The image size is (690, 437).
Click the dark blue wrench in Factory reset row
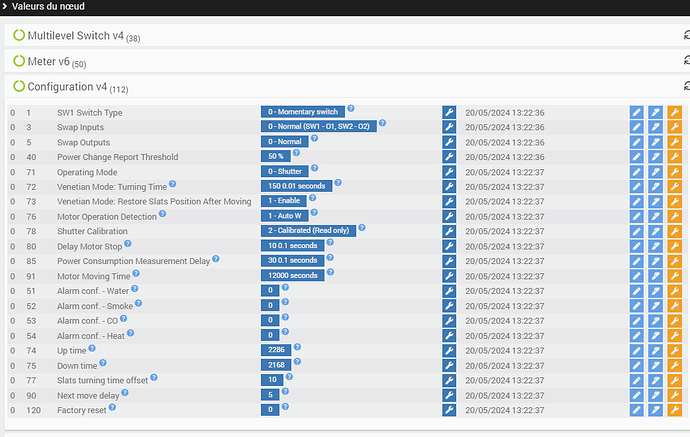pyautogui.click(x=449, y=410)
